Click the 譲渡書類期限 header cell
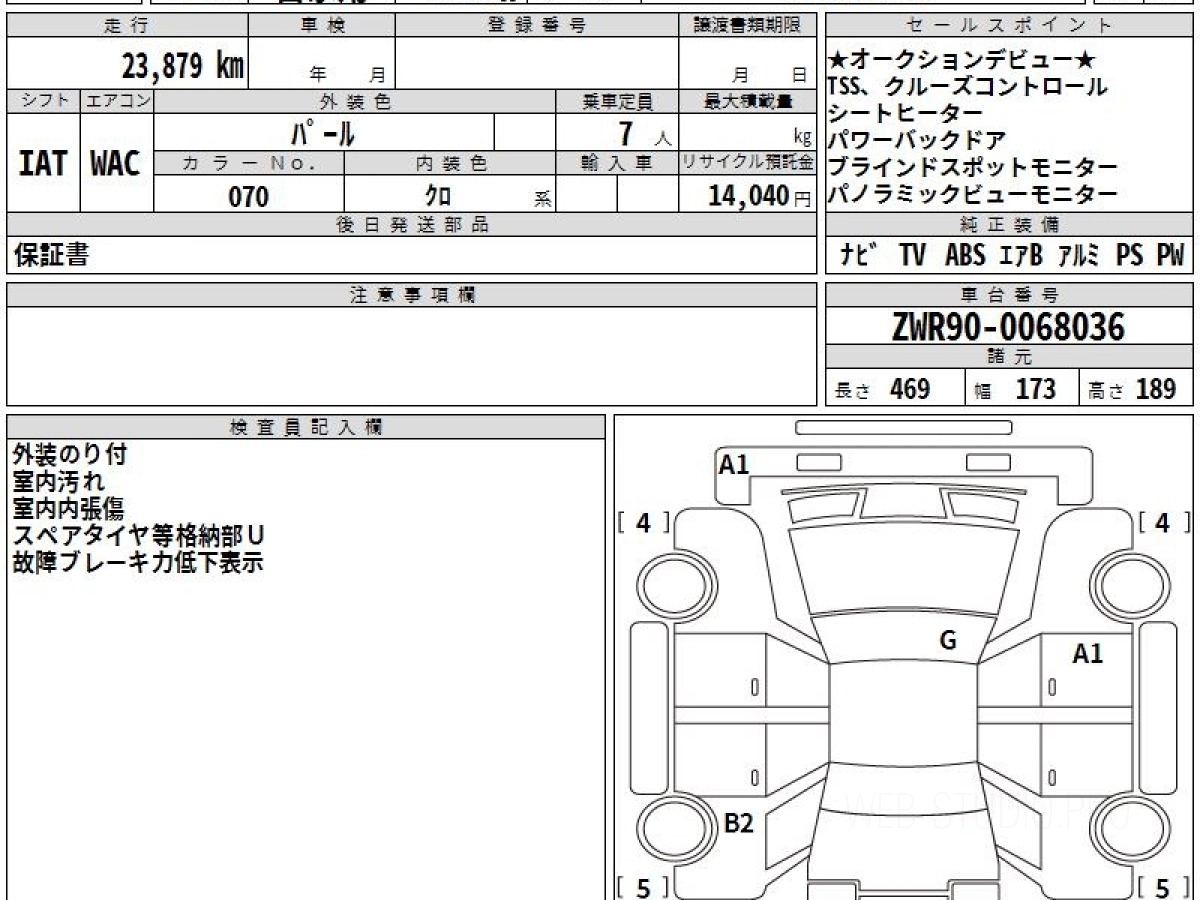Image resolution: width=1200 pixels, height=900 pixels. (748, 26)
